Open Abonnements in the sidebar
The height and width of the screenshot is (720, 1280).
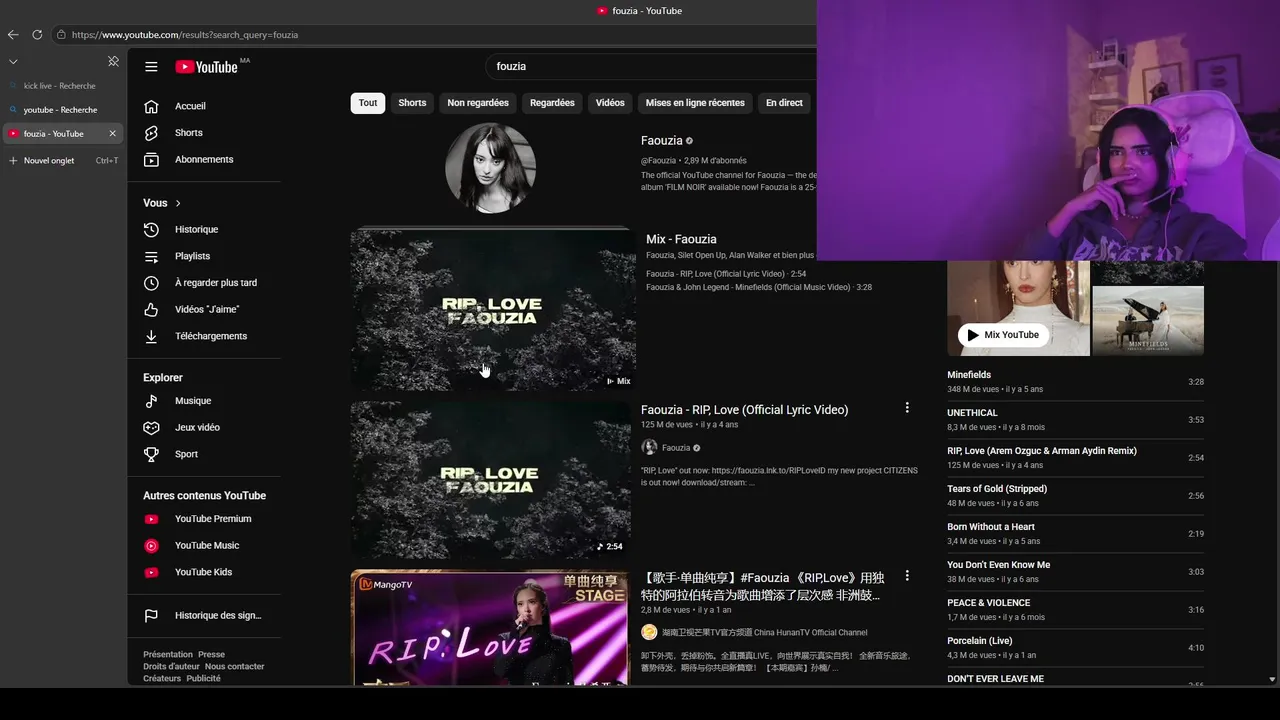(203, 160)
